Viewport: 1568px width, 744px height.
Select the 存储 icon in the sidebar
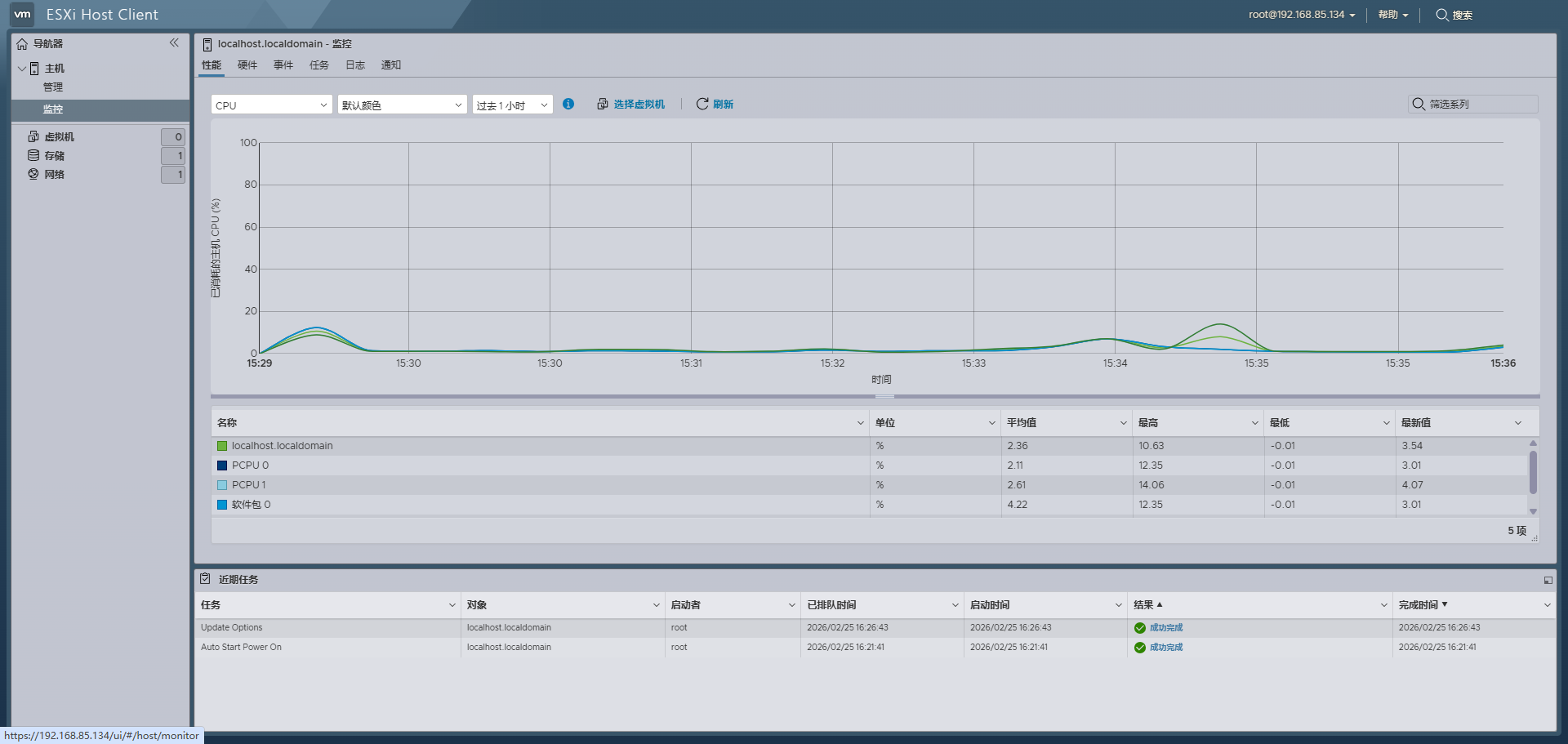click(x=33, y=155)
